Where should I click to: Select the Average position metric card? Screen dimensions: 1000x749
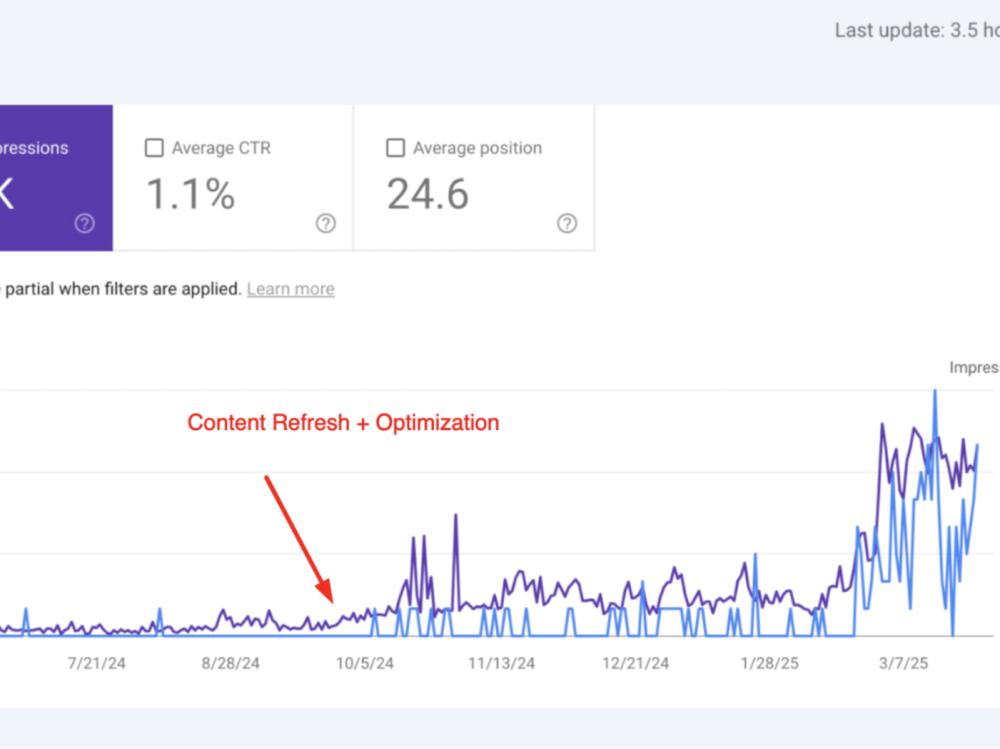tap(474, 178)
